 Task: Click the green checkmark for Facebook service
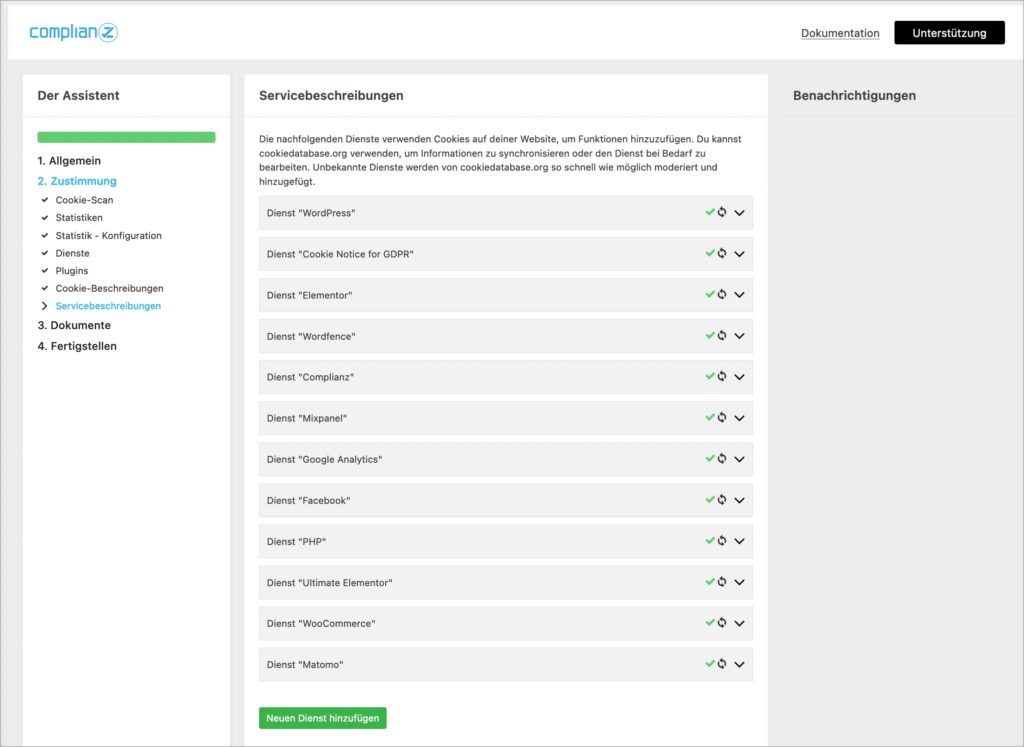click(710, 500)
